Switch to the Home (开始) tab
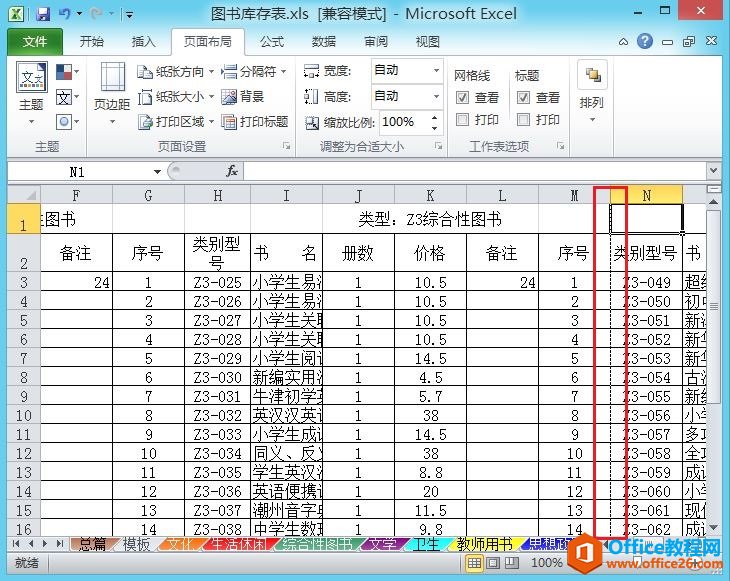The image size is (730, 581). pyautogui.click(x=92, y=42)
